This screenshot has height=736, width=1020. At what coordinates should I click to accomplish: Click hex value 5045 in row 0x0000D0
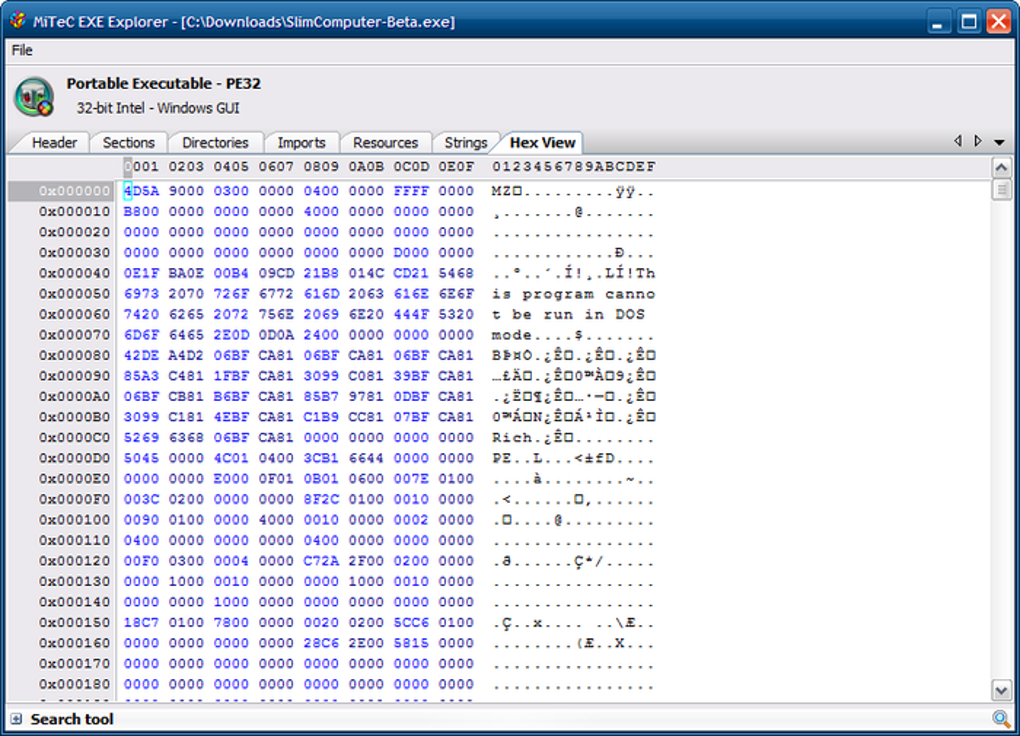(x=141, y=458)
